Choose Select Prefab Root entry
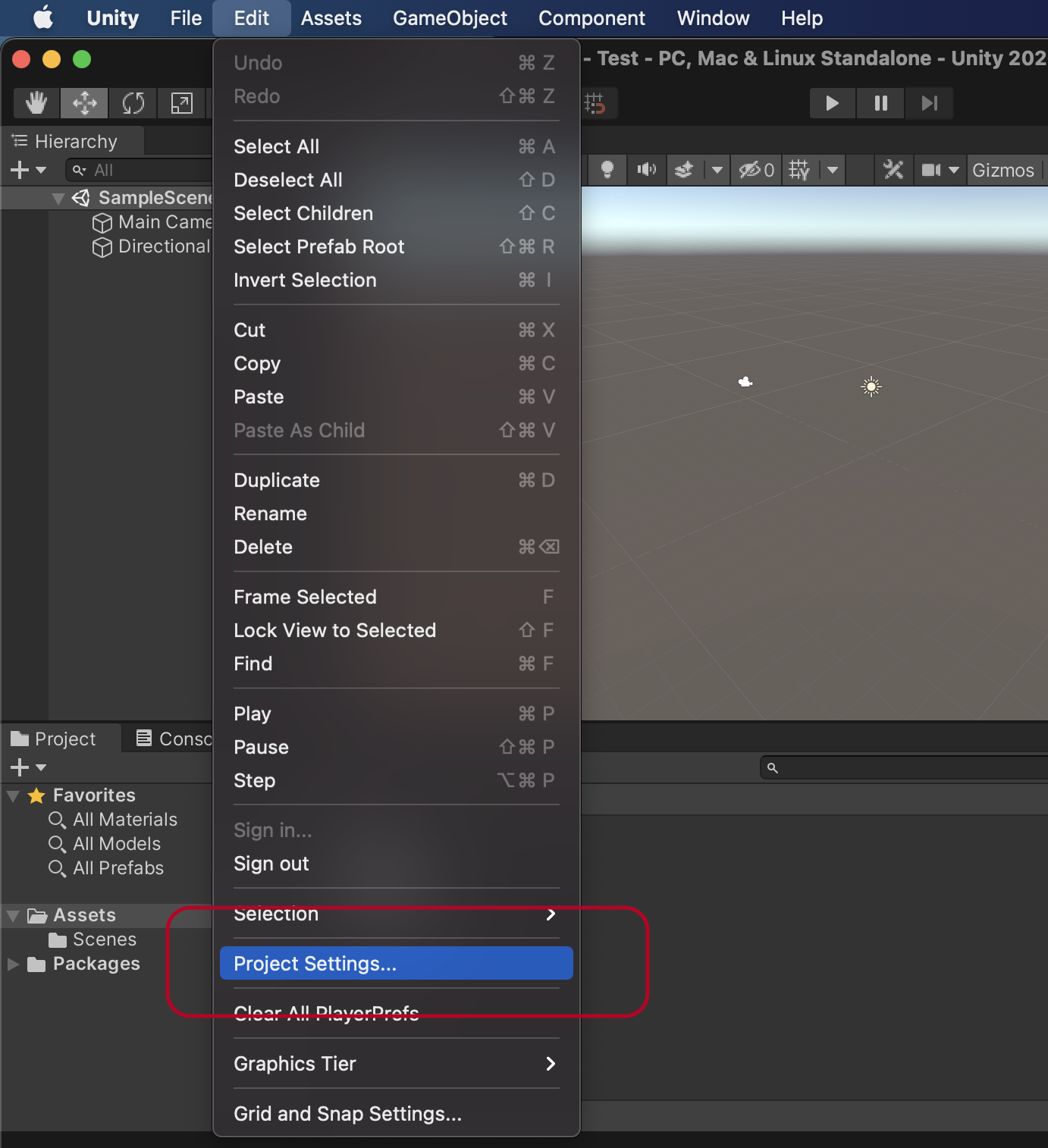Viewport: 1048px width, 1148px height. click(396, 246)
